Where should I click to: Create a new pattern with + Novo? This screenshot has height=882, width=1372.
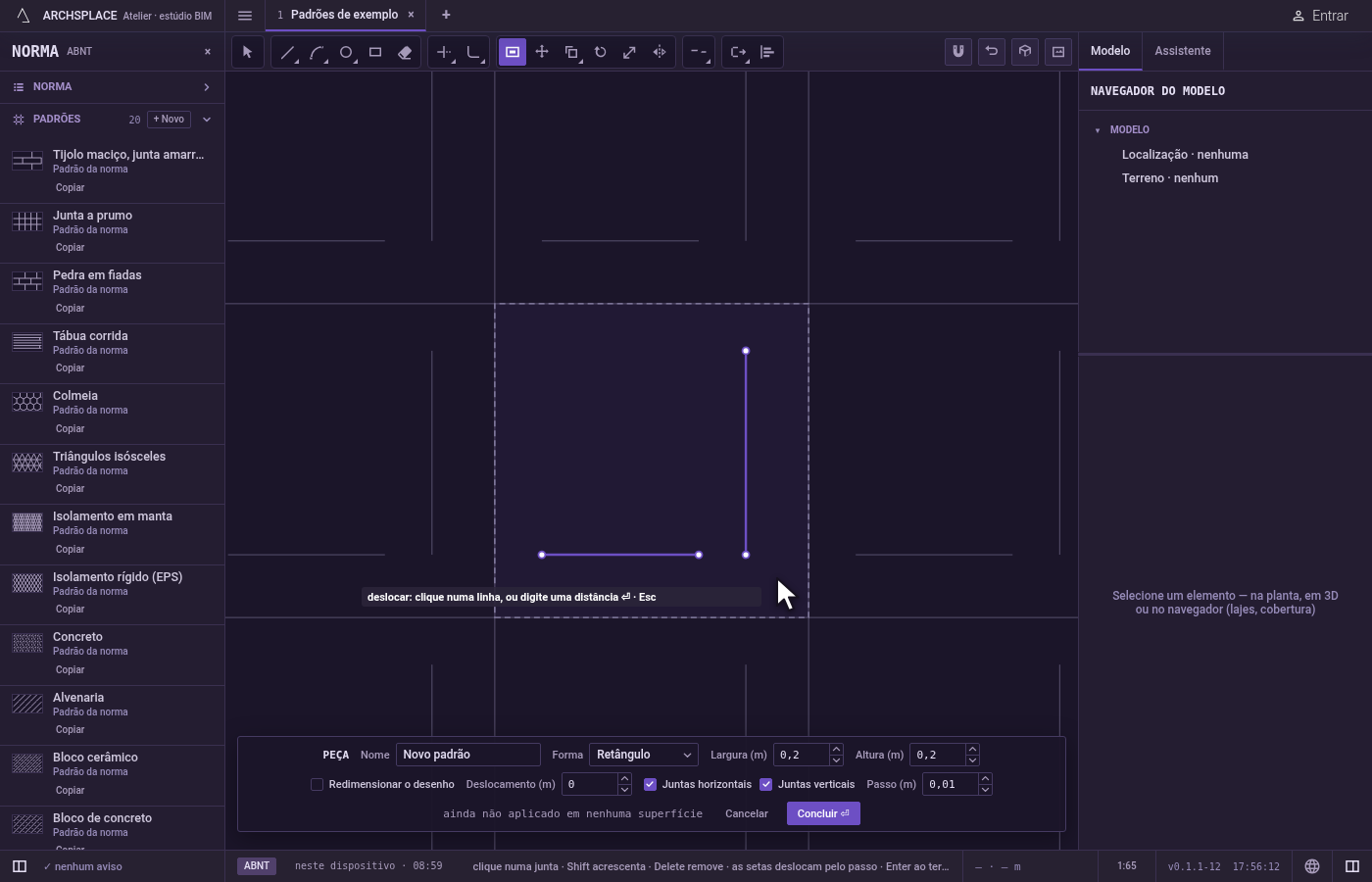169,120
